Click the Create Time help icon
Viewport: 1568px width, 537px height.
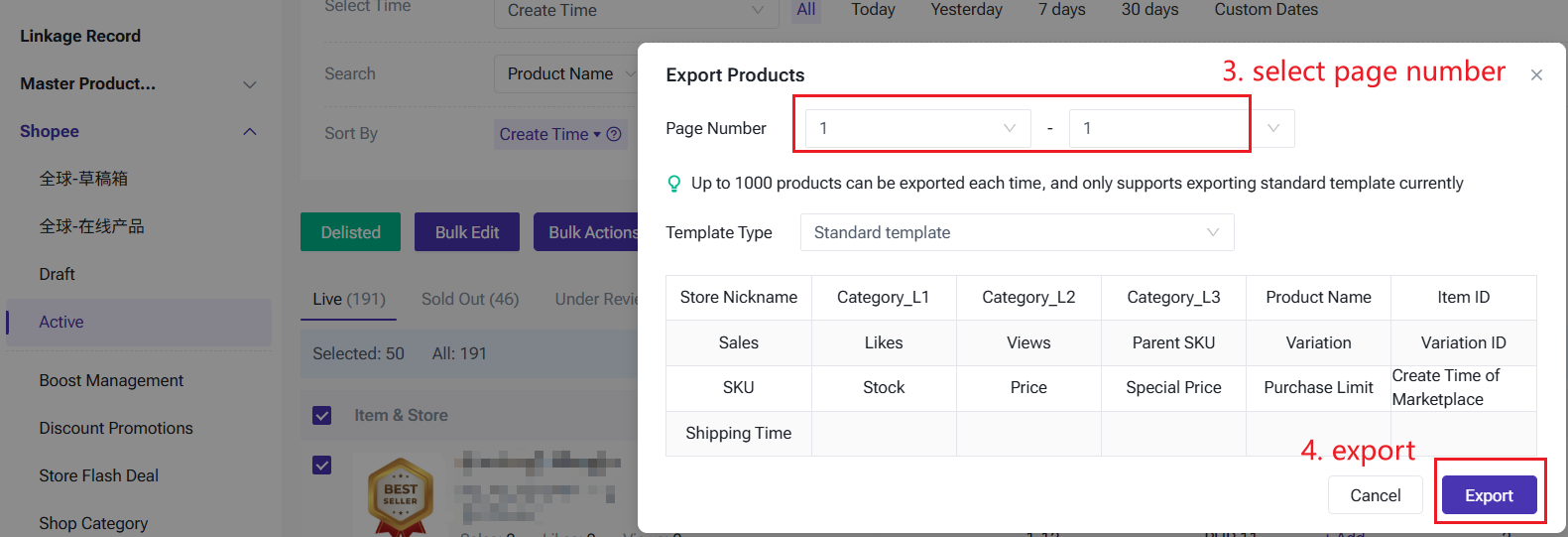pos(614,134)
